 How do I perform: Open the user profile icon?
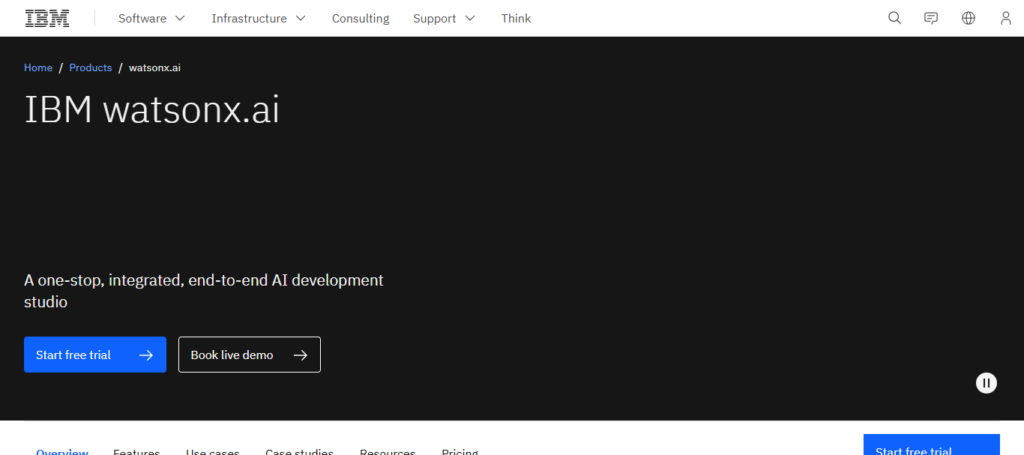click(x=1006, y=18)
